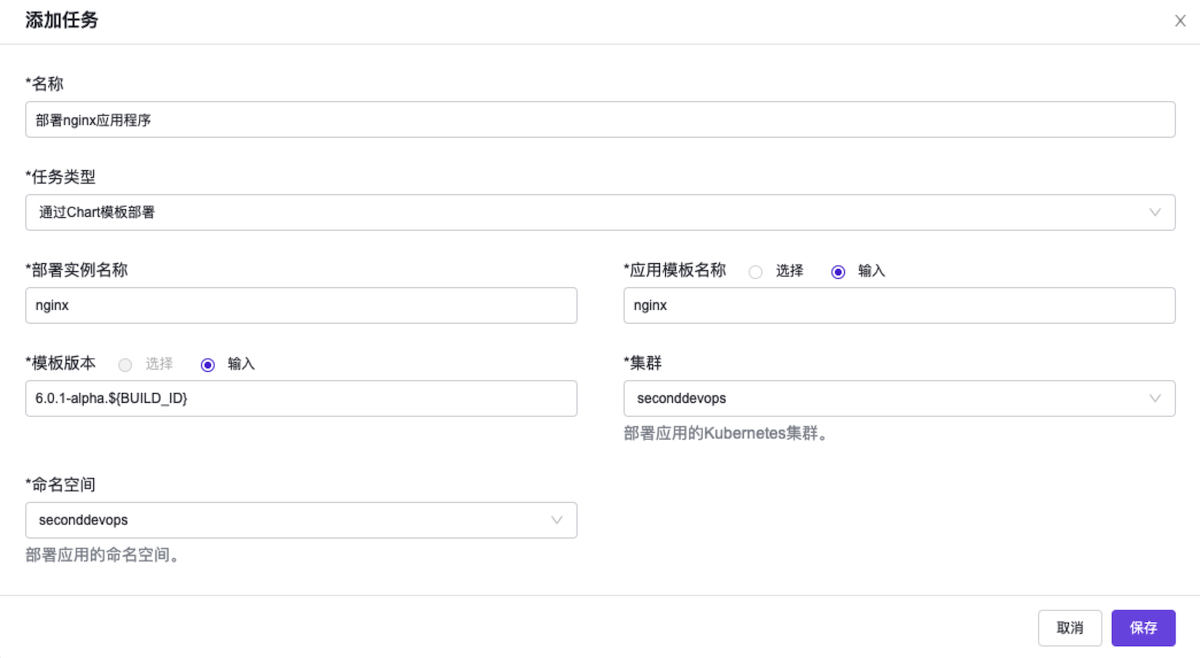Open the 任务类型 dropdown
Screen dimensions: 1200x658
point(600,212)
